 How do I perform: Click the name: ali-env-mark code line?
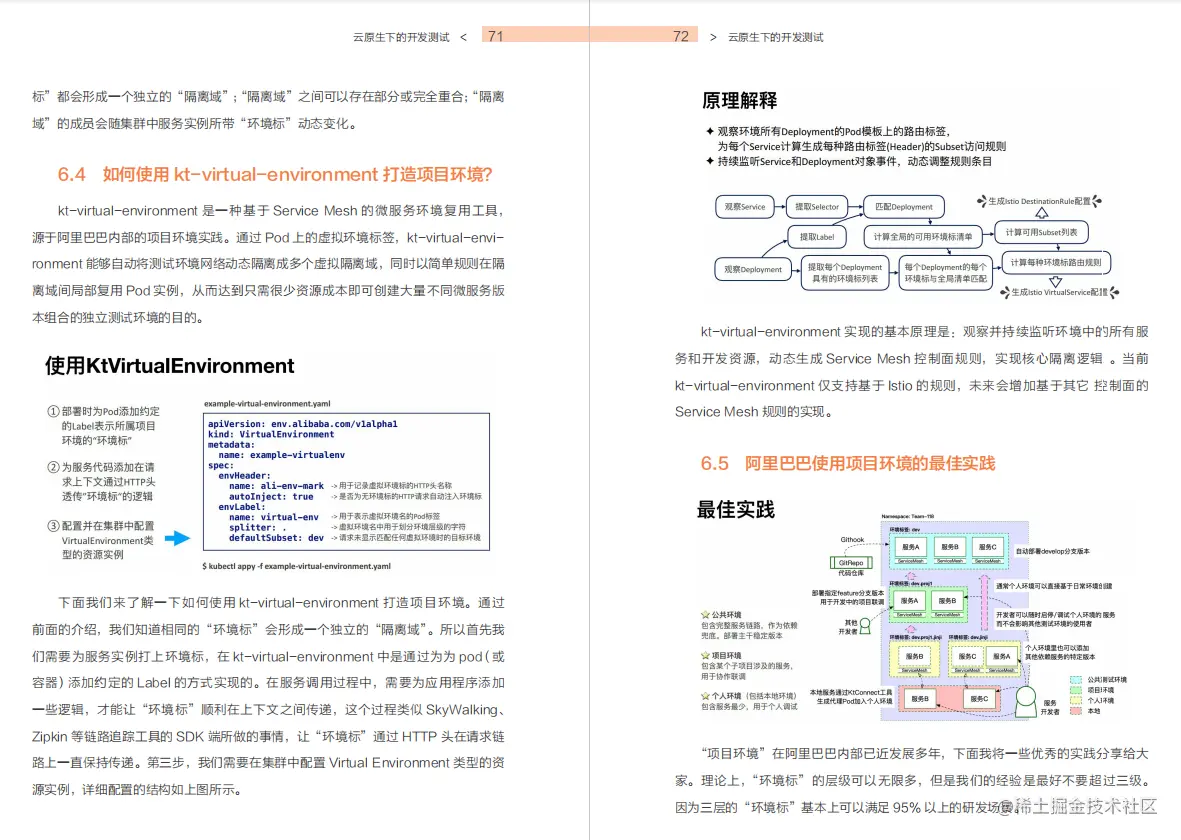point(276,486)
